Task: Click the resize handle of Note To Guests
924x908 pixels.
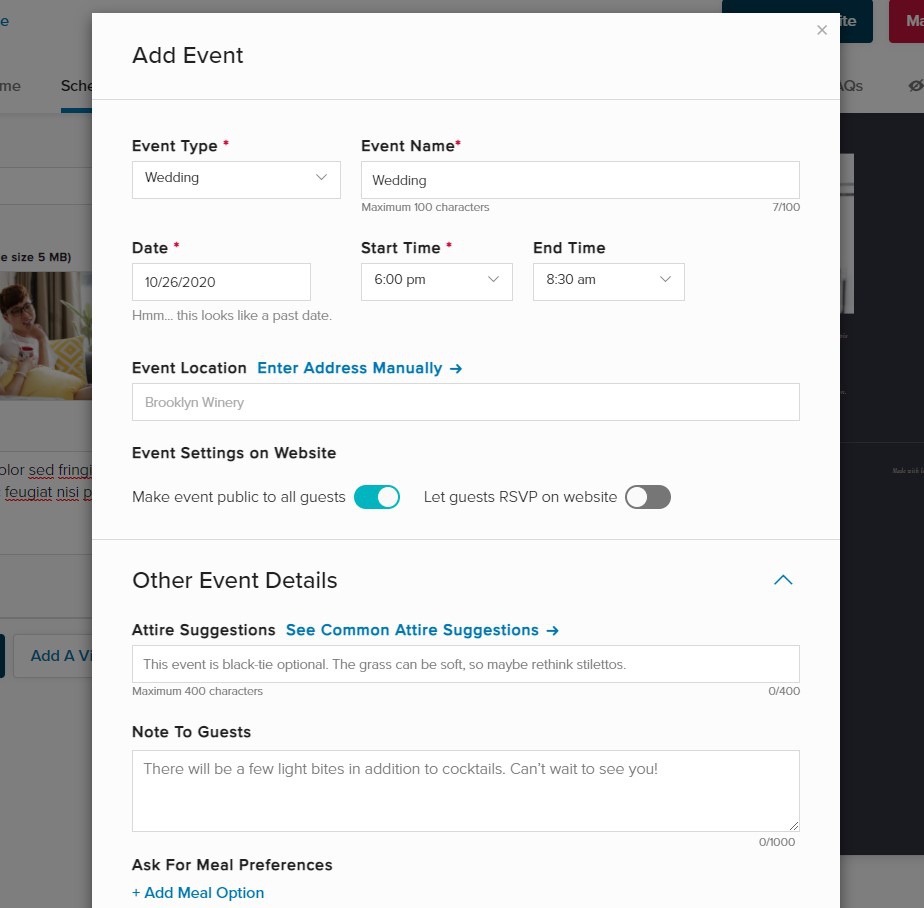Action: tap(794, 826)
